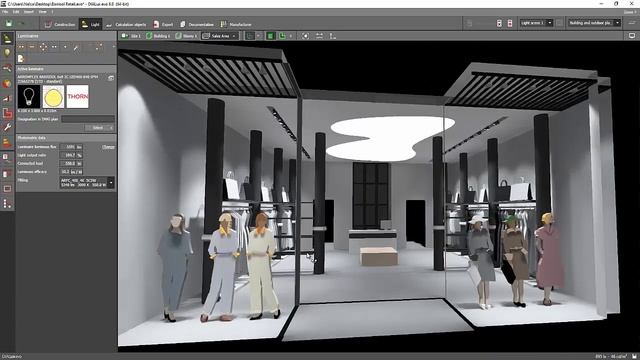Open the red document tool in sidebar
Screen dimensions: 640x360
(x=7, y=173)
